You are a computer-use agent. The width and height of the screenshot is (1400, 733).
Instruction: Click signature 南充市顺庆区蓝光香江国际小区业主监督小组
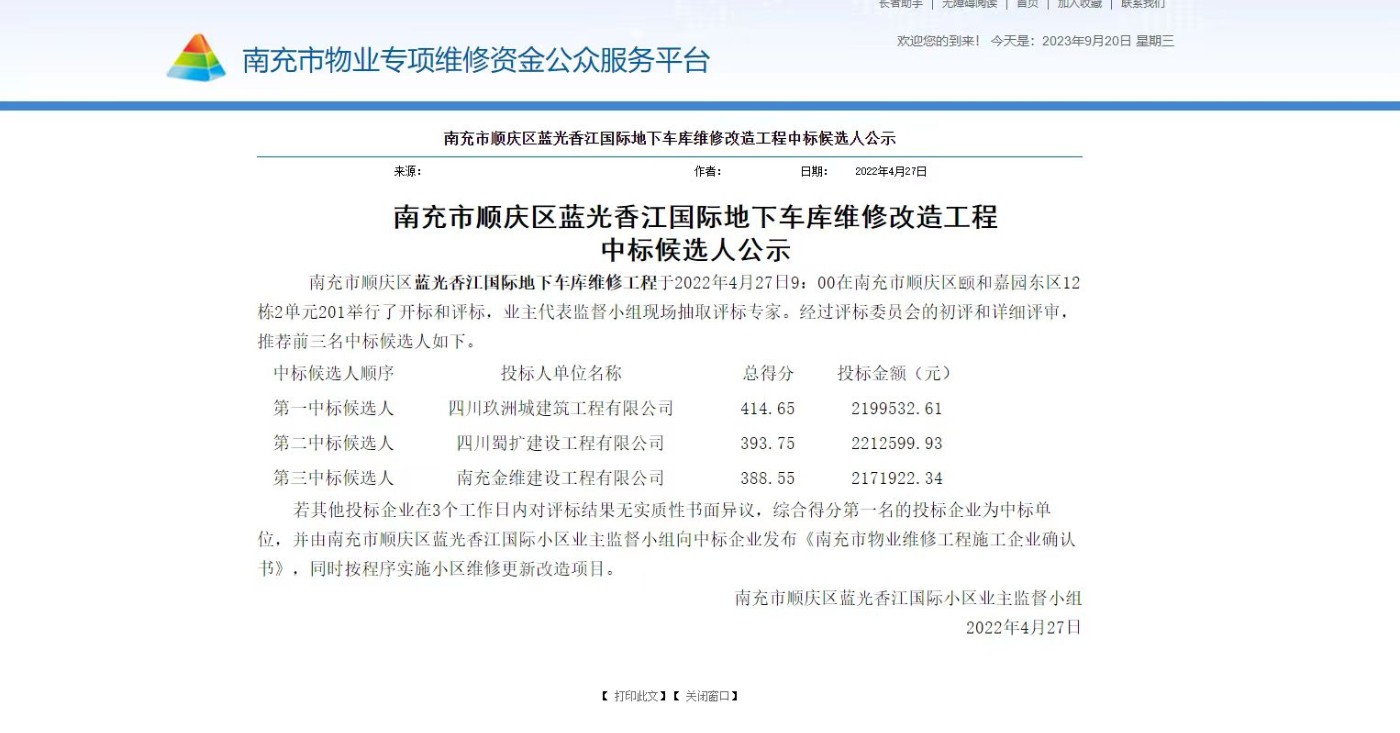pos(908,598)
